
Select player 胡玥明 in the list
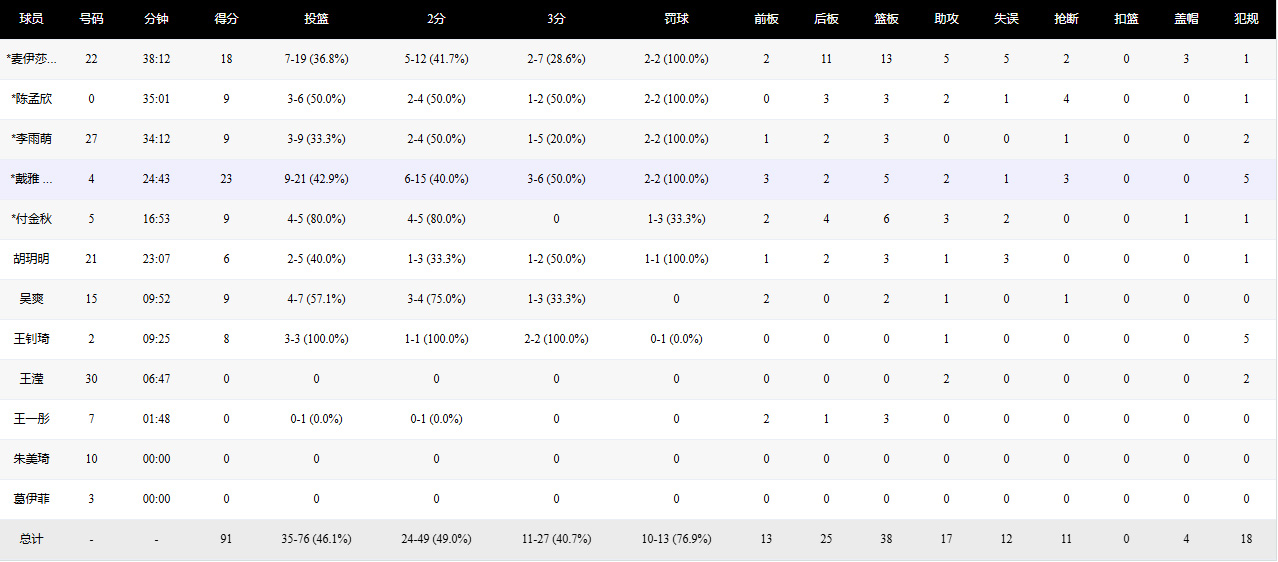pyautogui.click(x=31, y=259)
